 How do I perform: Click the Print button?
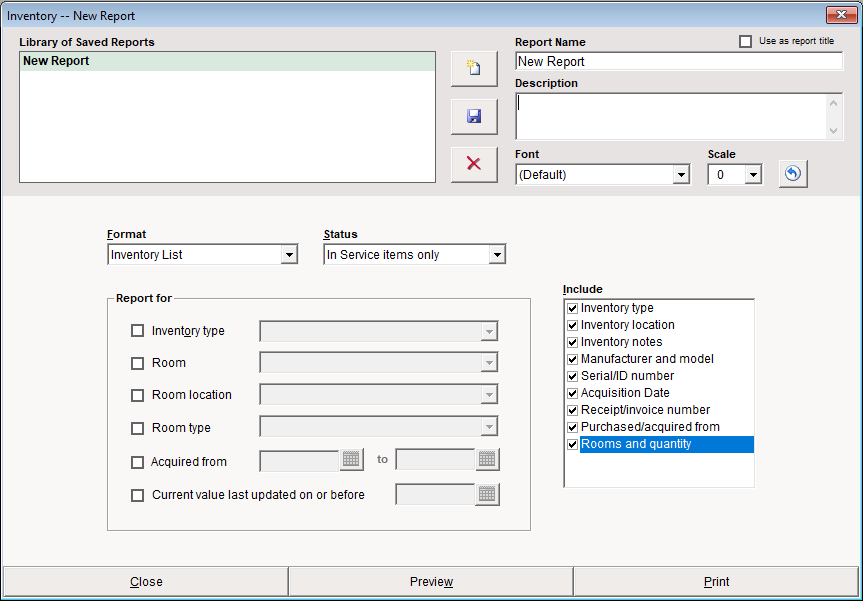pyautogui.click(x=716, y=582)
